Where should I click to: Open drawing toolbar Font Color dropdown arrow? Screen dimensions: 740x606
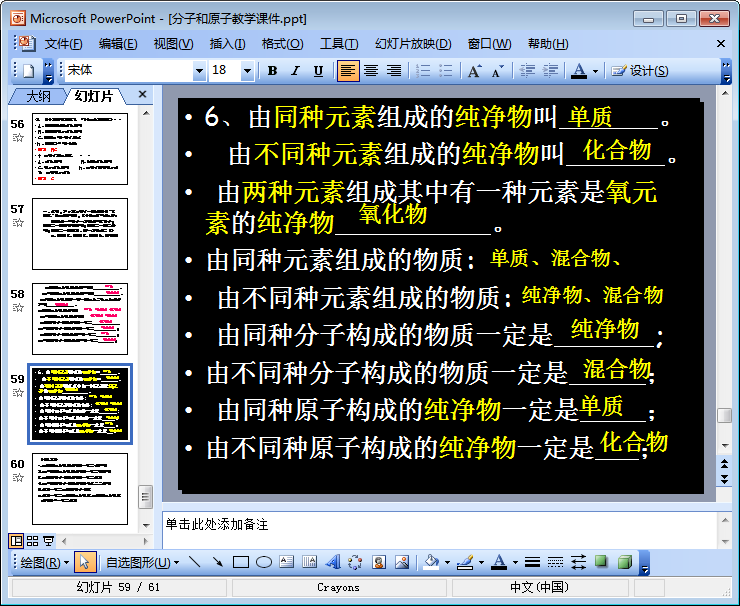(x=515, y=563)
